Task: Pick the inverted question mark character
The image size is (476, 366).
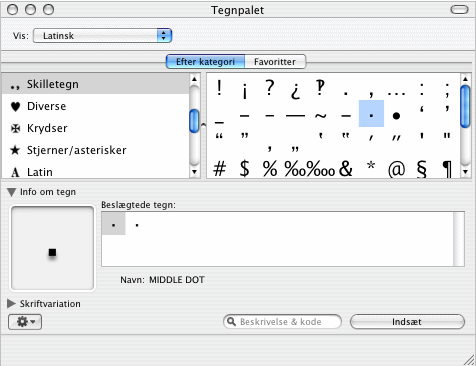Action: [295, 90]
